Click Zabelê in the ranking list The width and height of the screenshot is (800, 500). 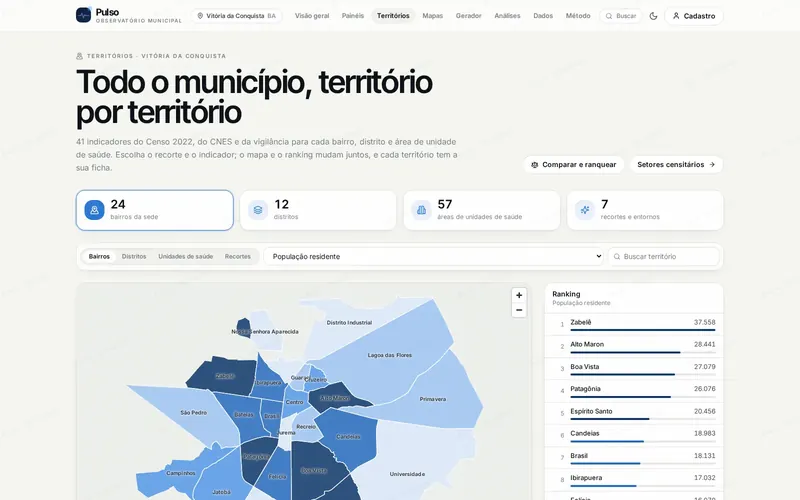pos(634,324)
